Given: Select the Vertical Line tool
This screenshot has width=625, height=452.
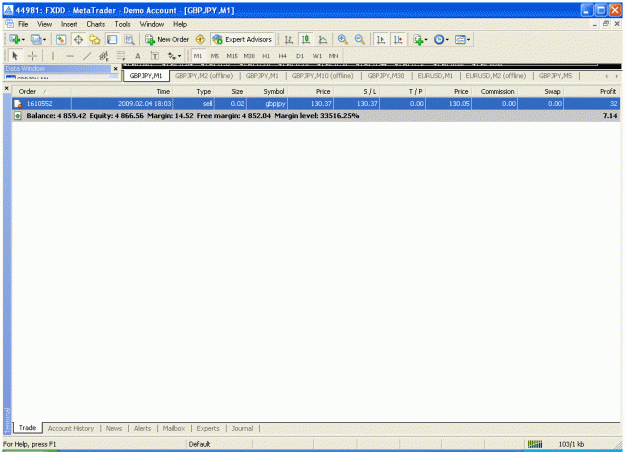Looking at the screenshot, I should click(53, 56).
